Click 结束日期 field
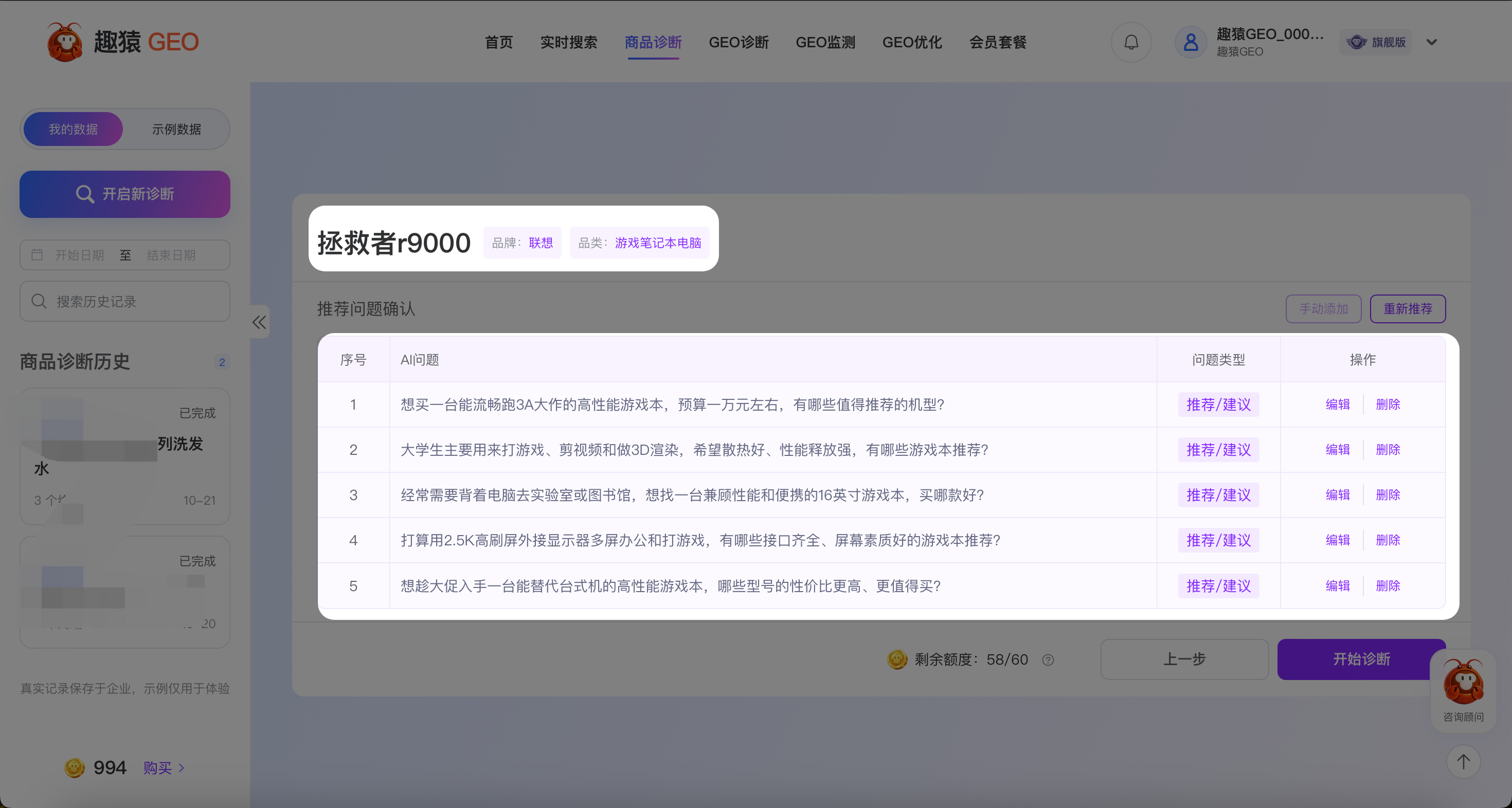Image resolution: width=1512 pixels, height=808 pixels. click(x=171, y=254)
